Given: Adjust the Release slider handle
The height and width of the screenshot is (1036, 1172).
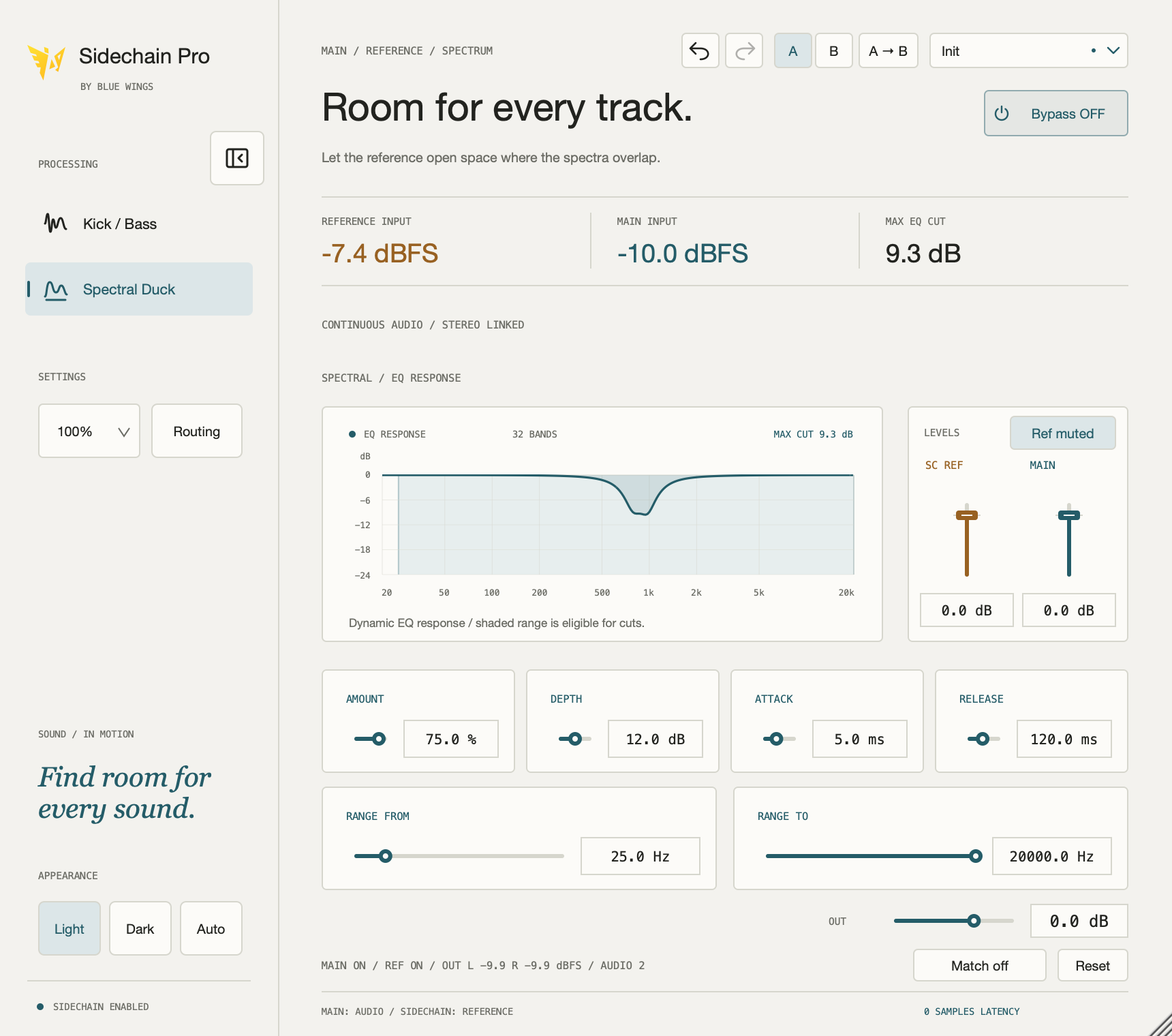Looking at the screenshot, I should tap(983, 739).
